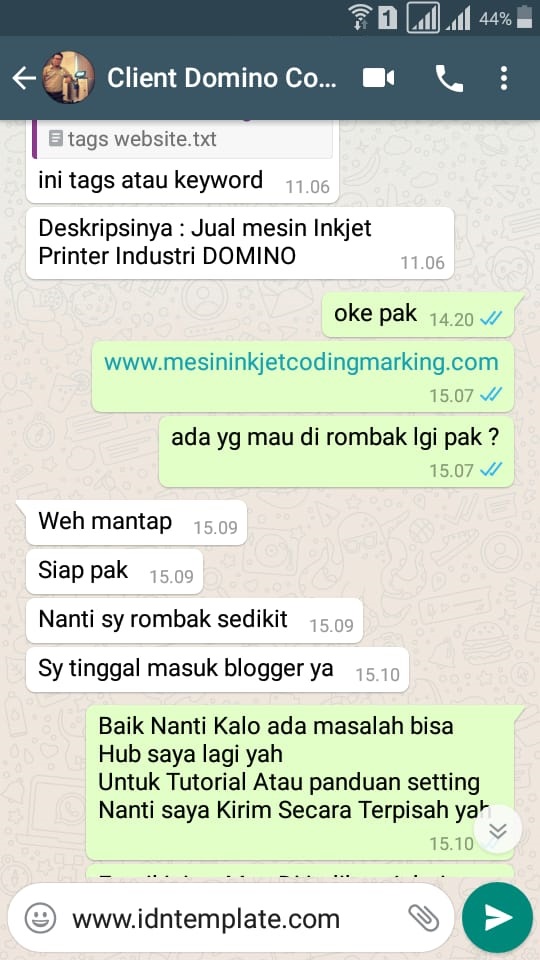The width and height of the screenshot is (540, 960).
Task: Select the 'oke pak' sent message
Action: point(418,315)
